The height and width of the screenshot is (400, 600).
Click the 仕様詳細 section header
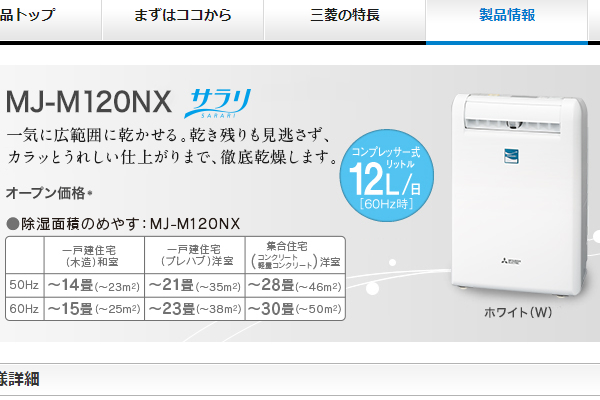[20, 379]
